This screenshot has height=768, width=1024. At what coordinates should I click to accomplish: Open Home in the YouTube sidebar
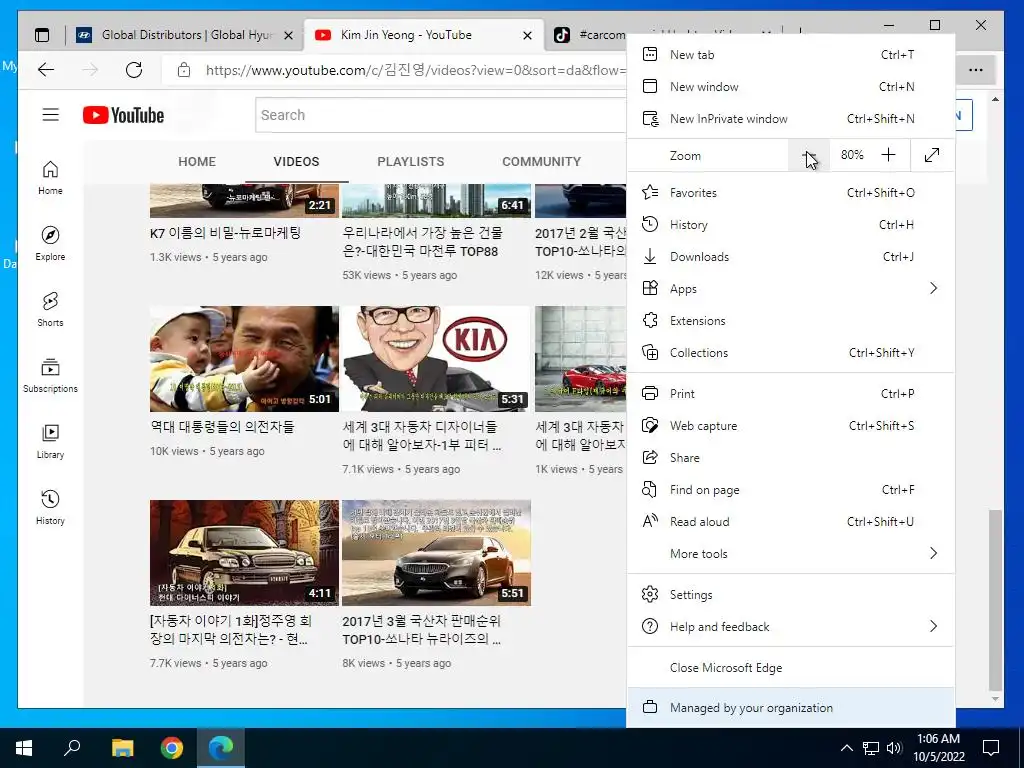click(x=50, y=178)
